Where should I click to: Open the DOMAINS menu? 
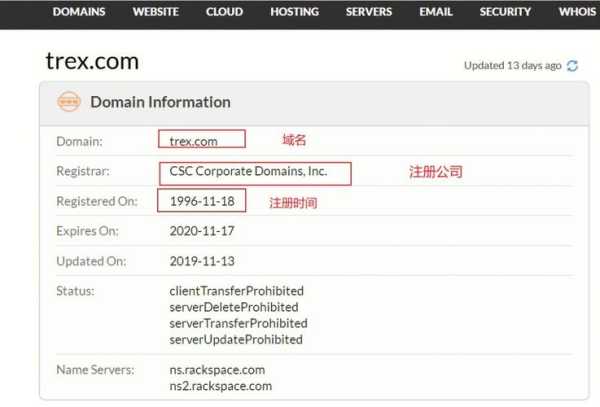(x=79, y=12)
